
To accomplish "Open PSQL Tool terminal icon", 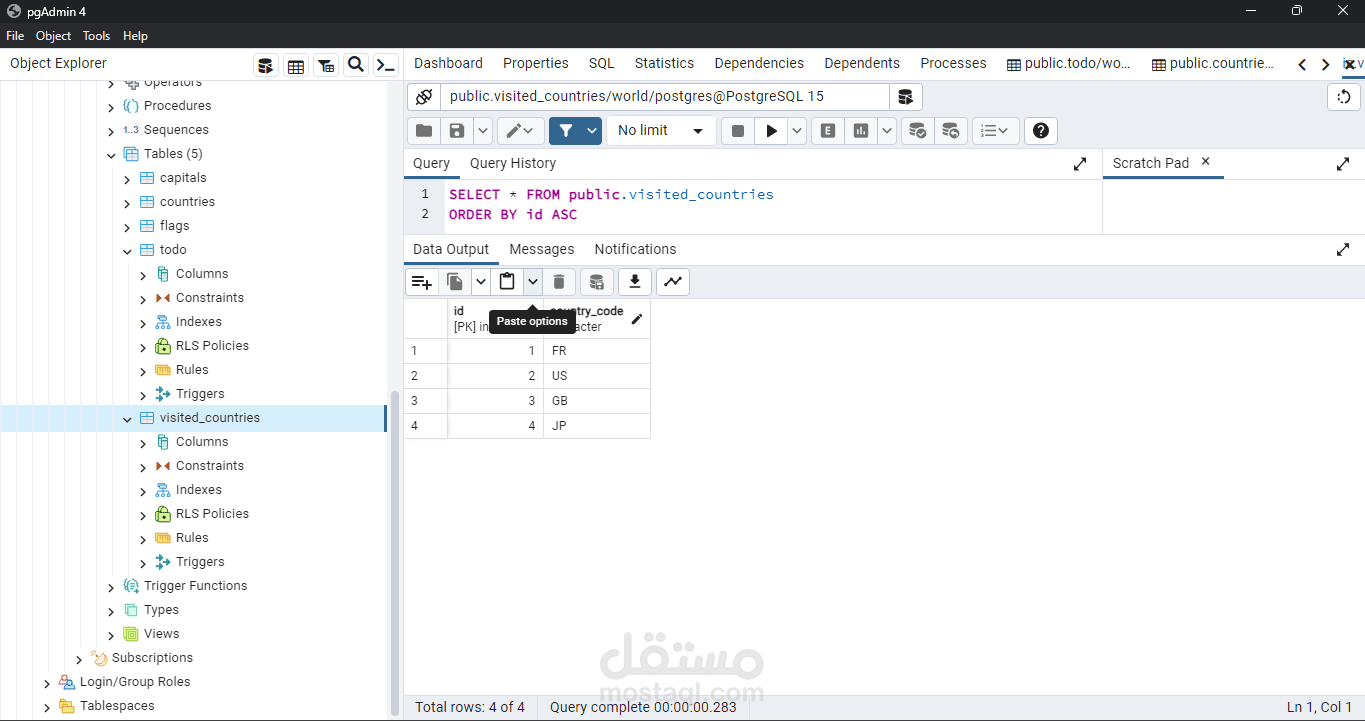I will (x=386, y=66).
